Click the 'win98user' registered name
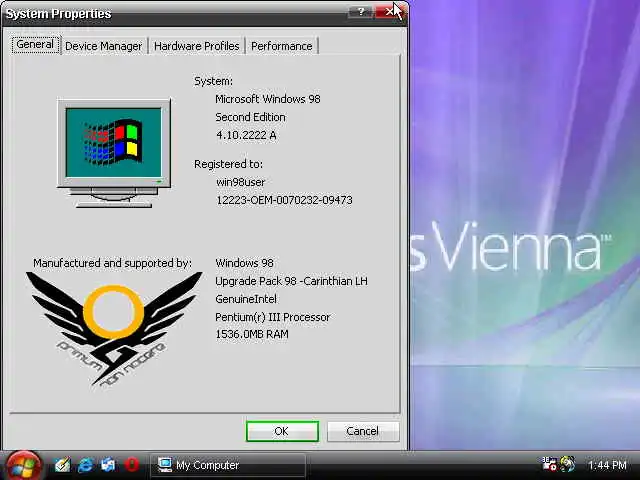This screenshot has width=640, height=480. pyautogui.click(x=240, y=182)
